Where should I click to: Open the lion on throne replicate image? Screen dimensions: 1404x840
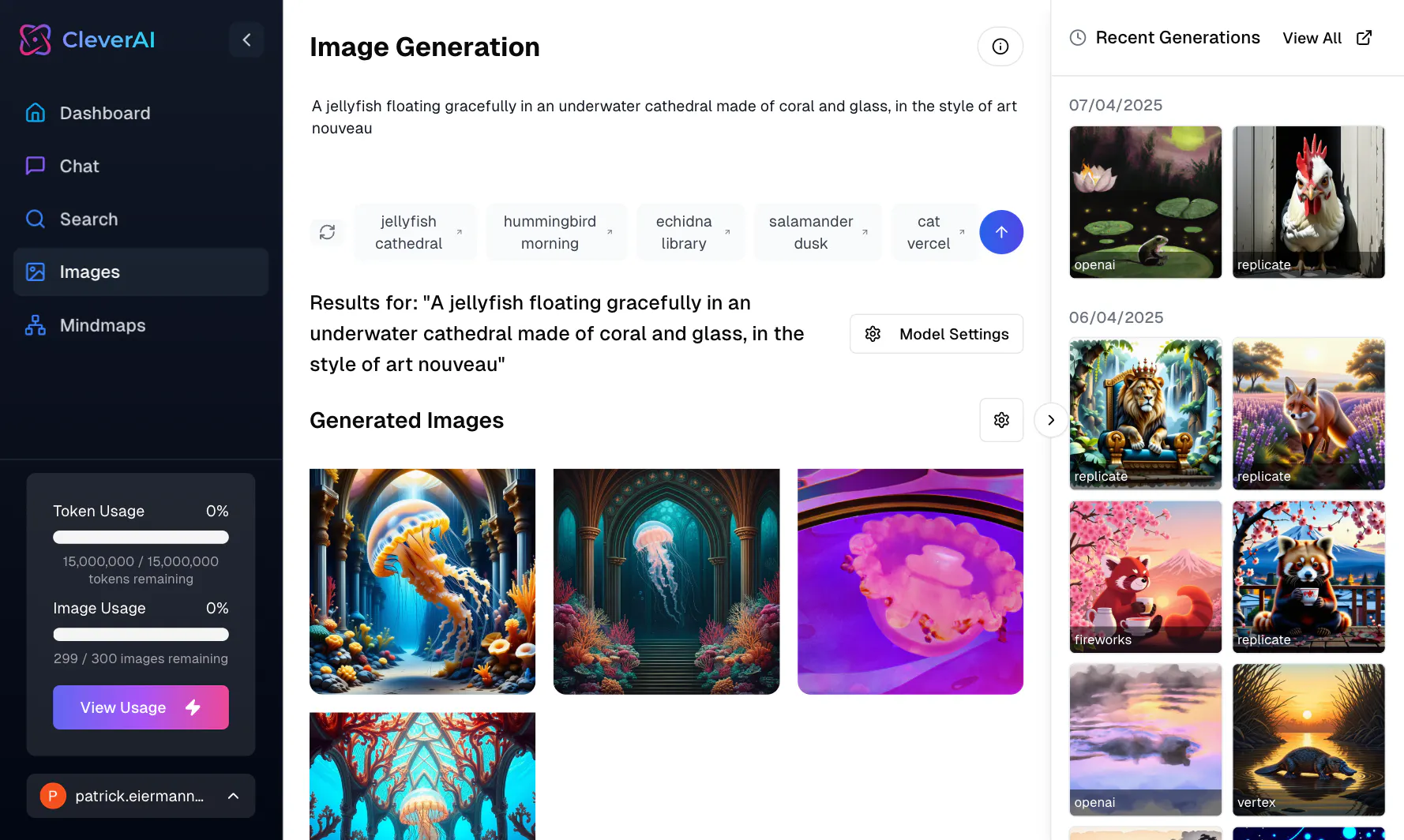1146,414
